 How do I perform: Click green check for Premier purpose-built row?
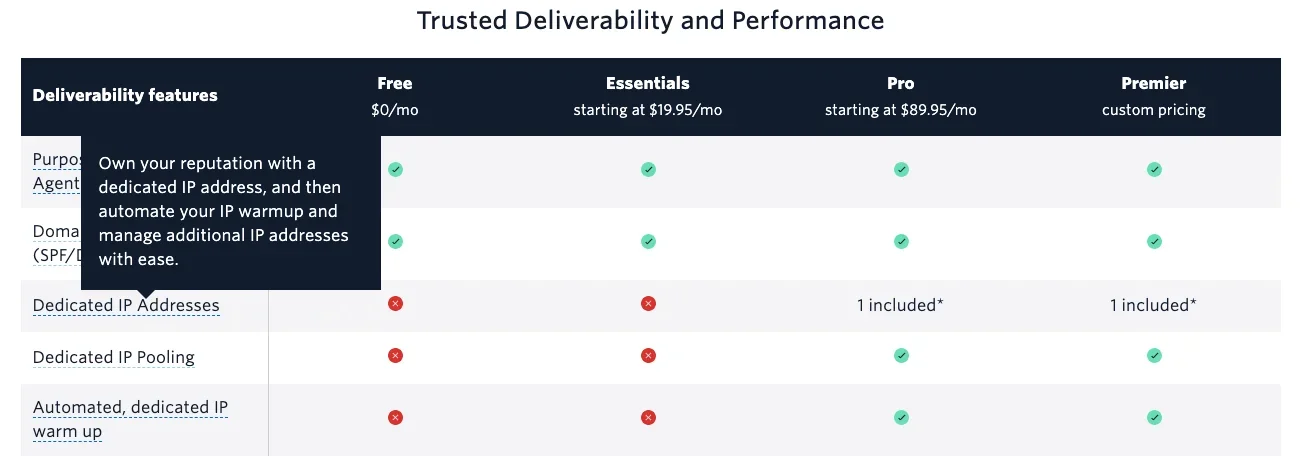pyautogui.click(x=1154, y=170)
